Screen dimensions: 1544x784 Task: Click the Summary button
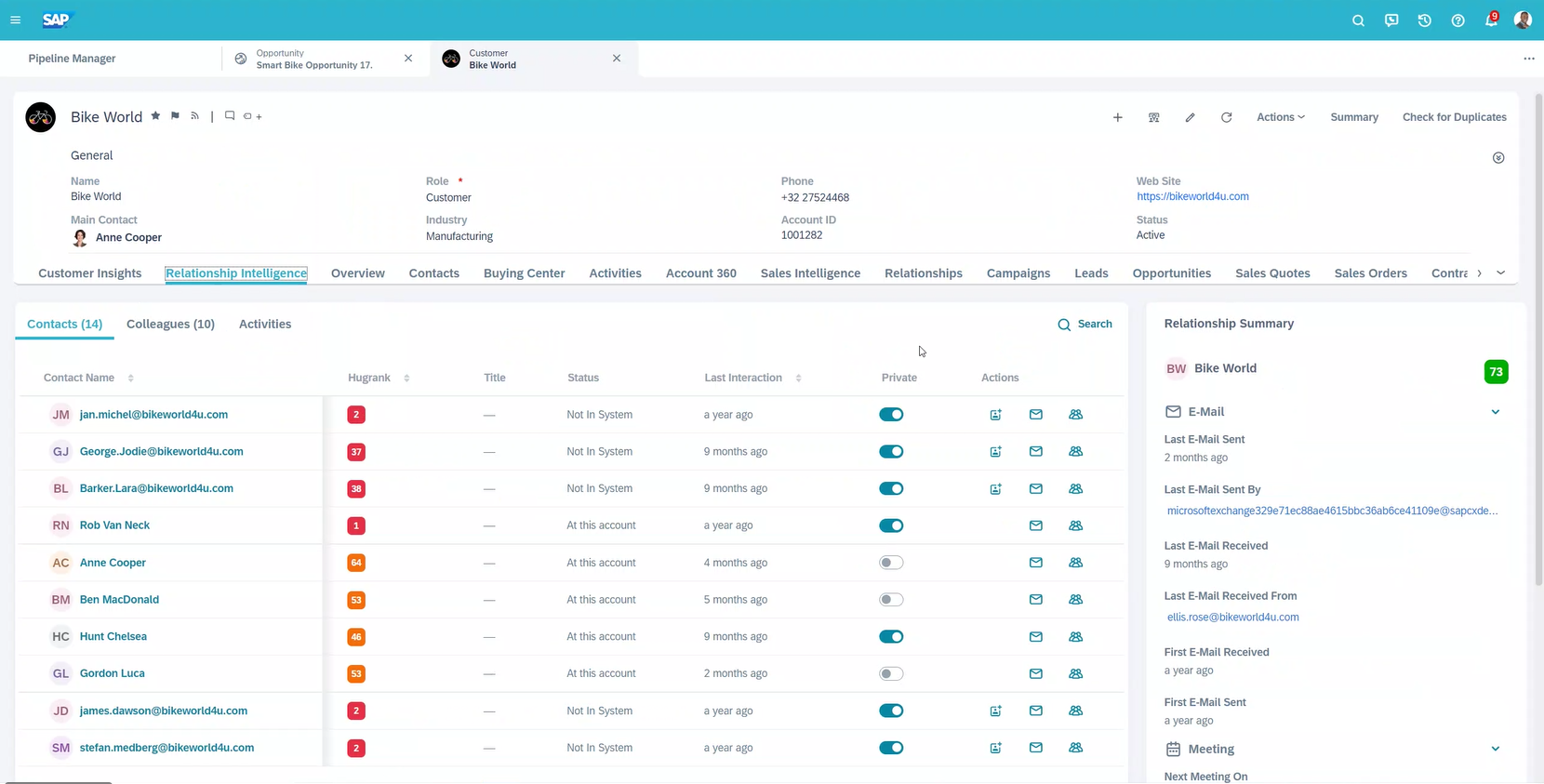click(1354, 117)
